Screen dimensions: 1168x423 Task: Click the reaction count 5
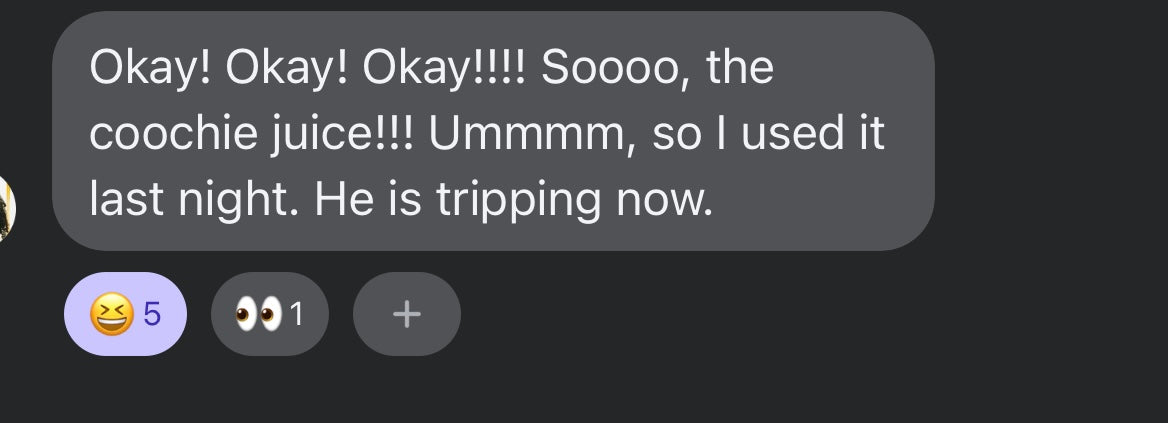pyautogui.click(x=152, y=314)
